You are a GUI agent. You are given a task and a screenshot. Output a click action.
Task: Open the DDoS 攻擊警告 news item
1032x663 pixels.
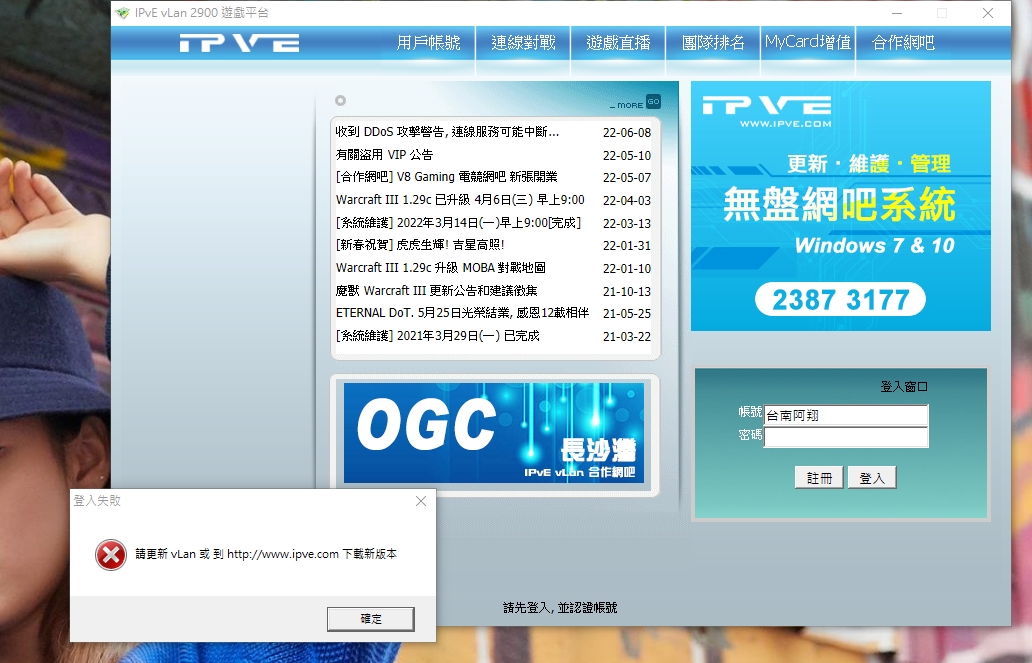[x=447, y=132]
